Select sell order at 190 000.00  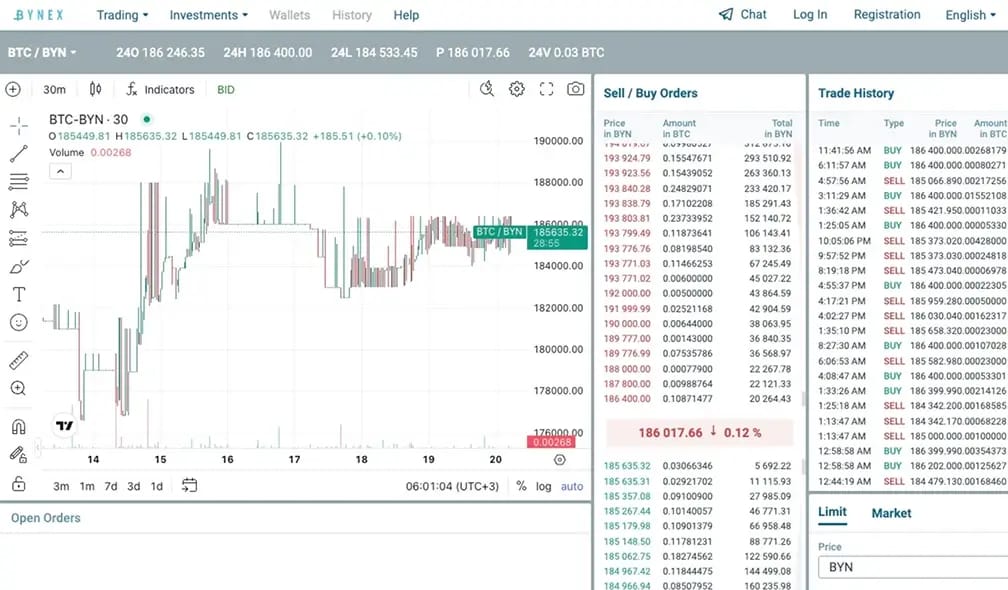pos(698,323)
